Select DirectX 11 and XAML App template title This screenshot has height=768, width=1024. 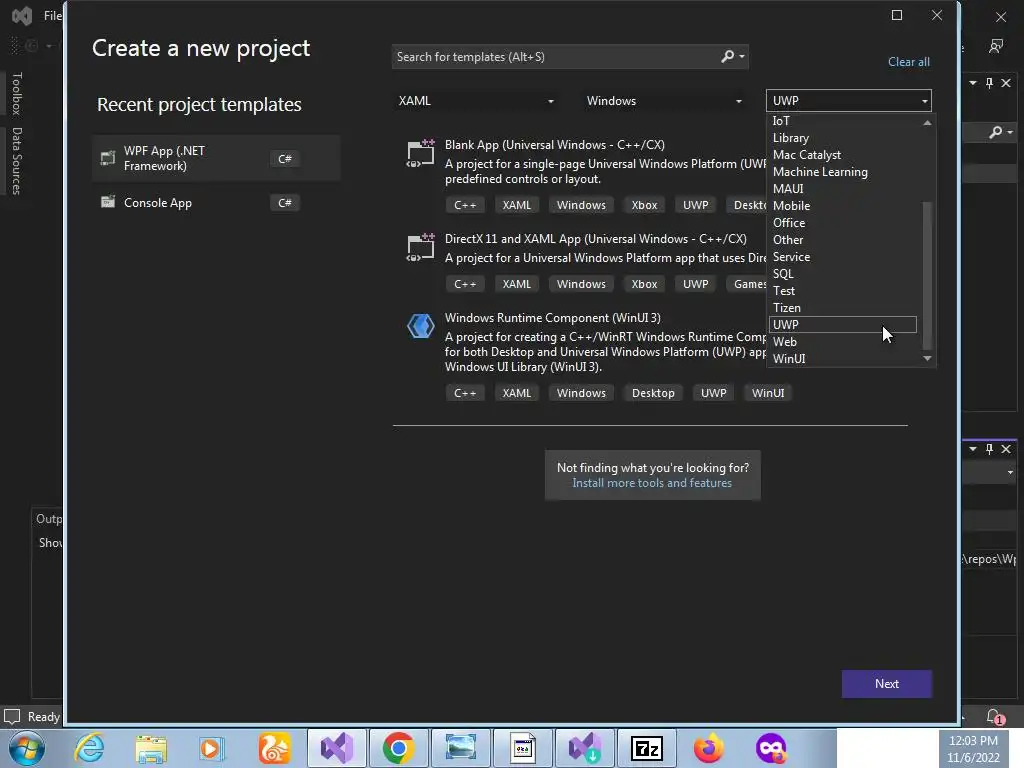(596, 239)
